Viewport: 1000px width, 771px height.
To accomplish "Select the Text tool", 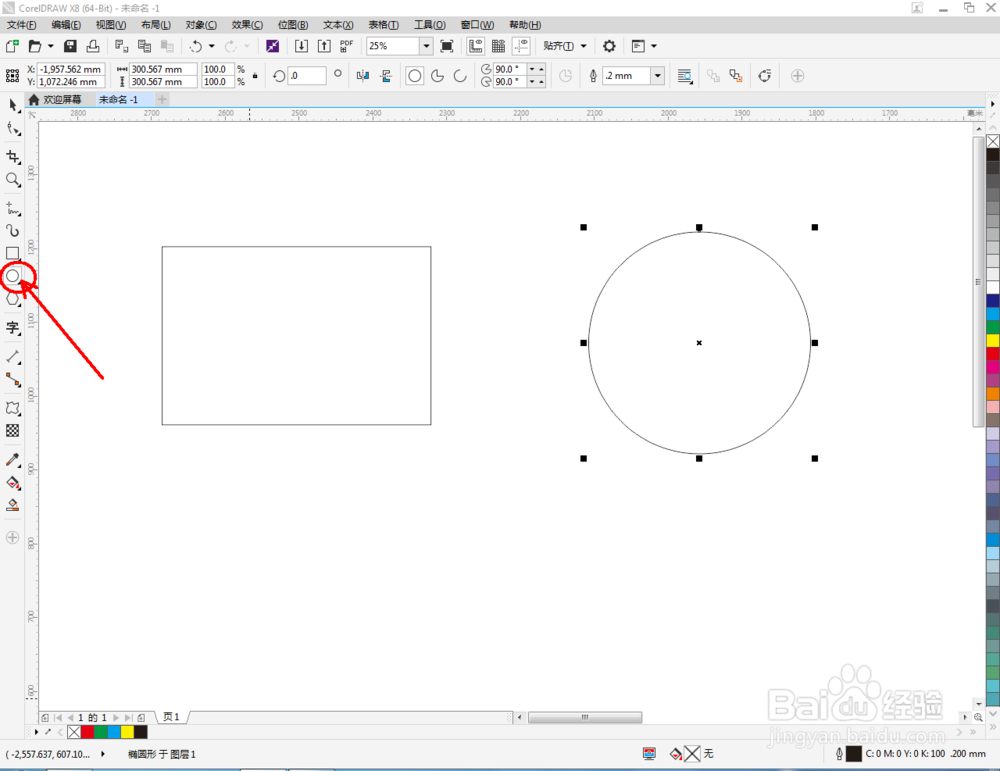I will (x=13, y=328).
